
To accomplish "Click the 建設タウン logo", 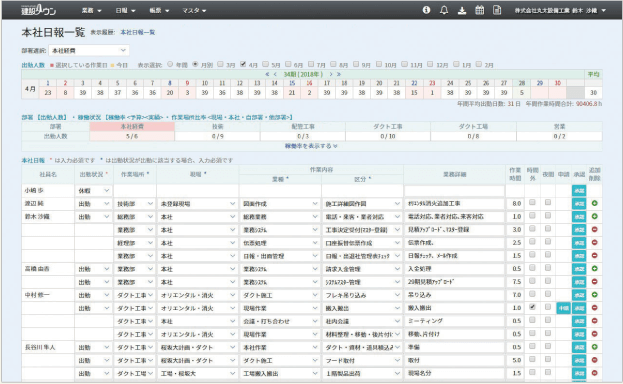I will [x=39, y=11].
